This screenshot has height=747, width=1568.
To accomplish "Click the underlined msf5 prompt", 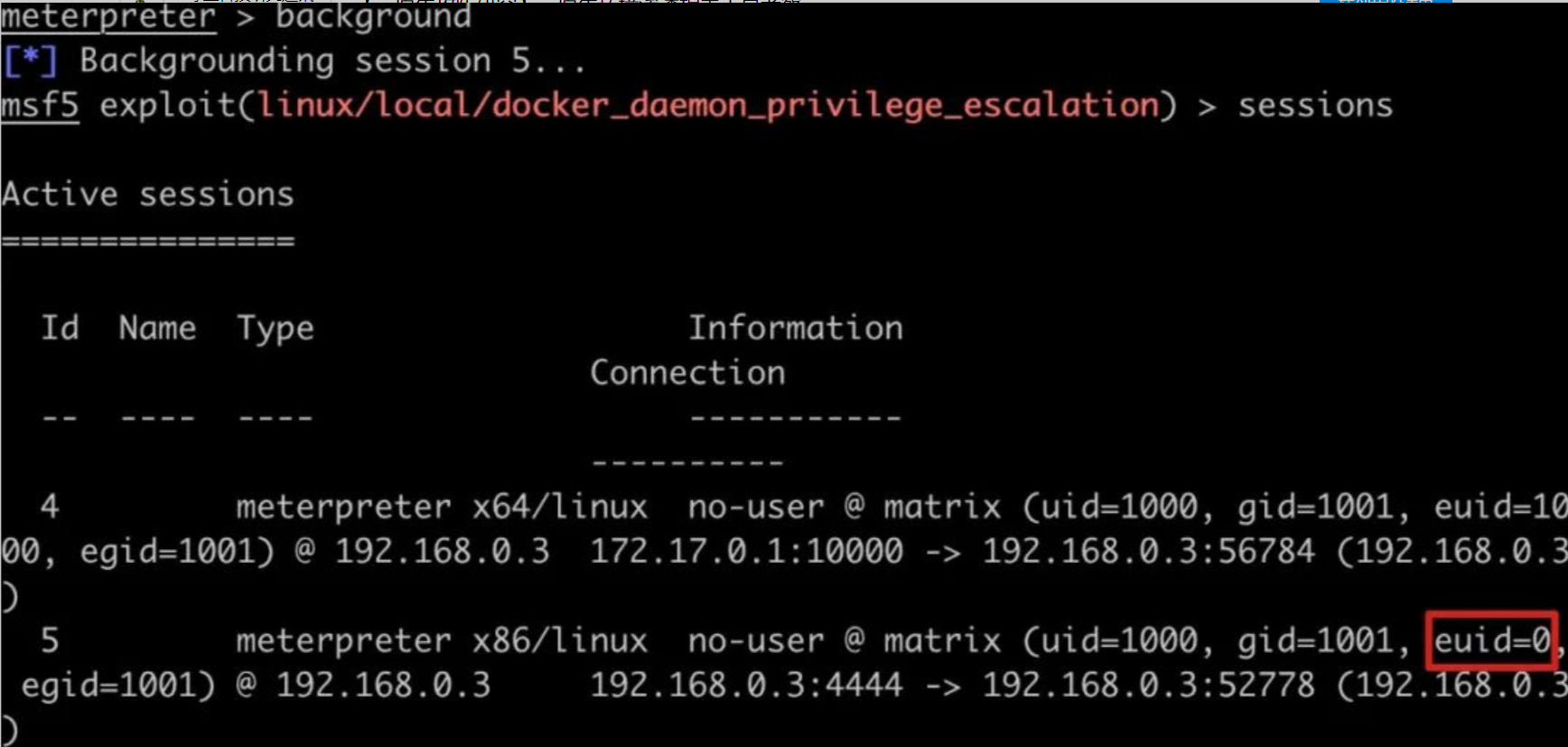I will tap(40, 106).
